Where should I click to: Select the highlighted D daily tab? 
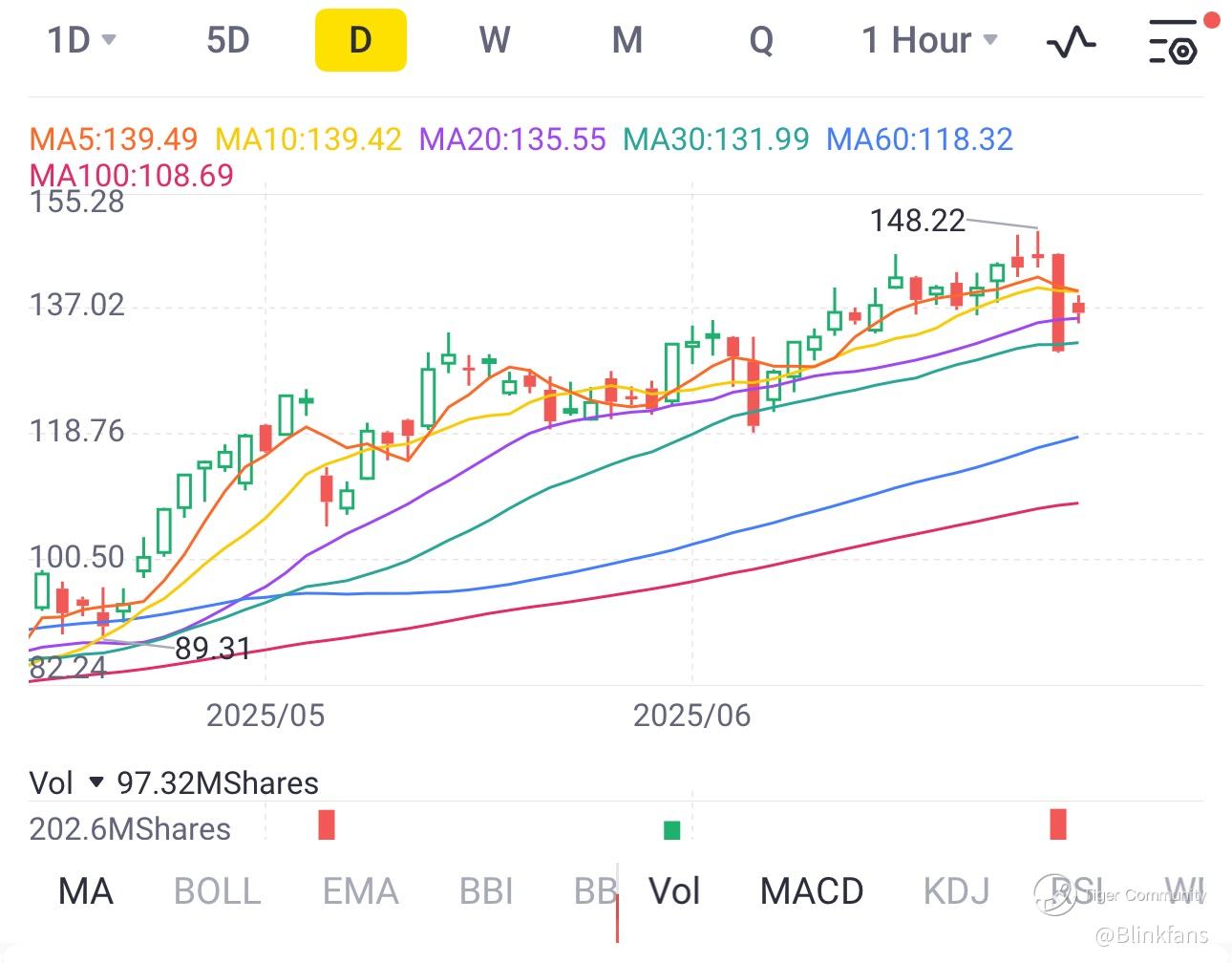361,40
